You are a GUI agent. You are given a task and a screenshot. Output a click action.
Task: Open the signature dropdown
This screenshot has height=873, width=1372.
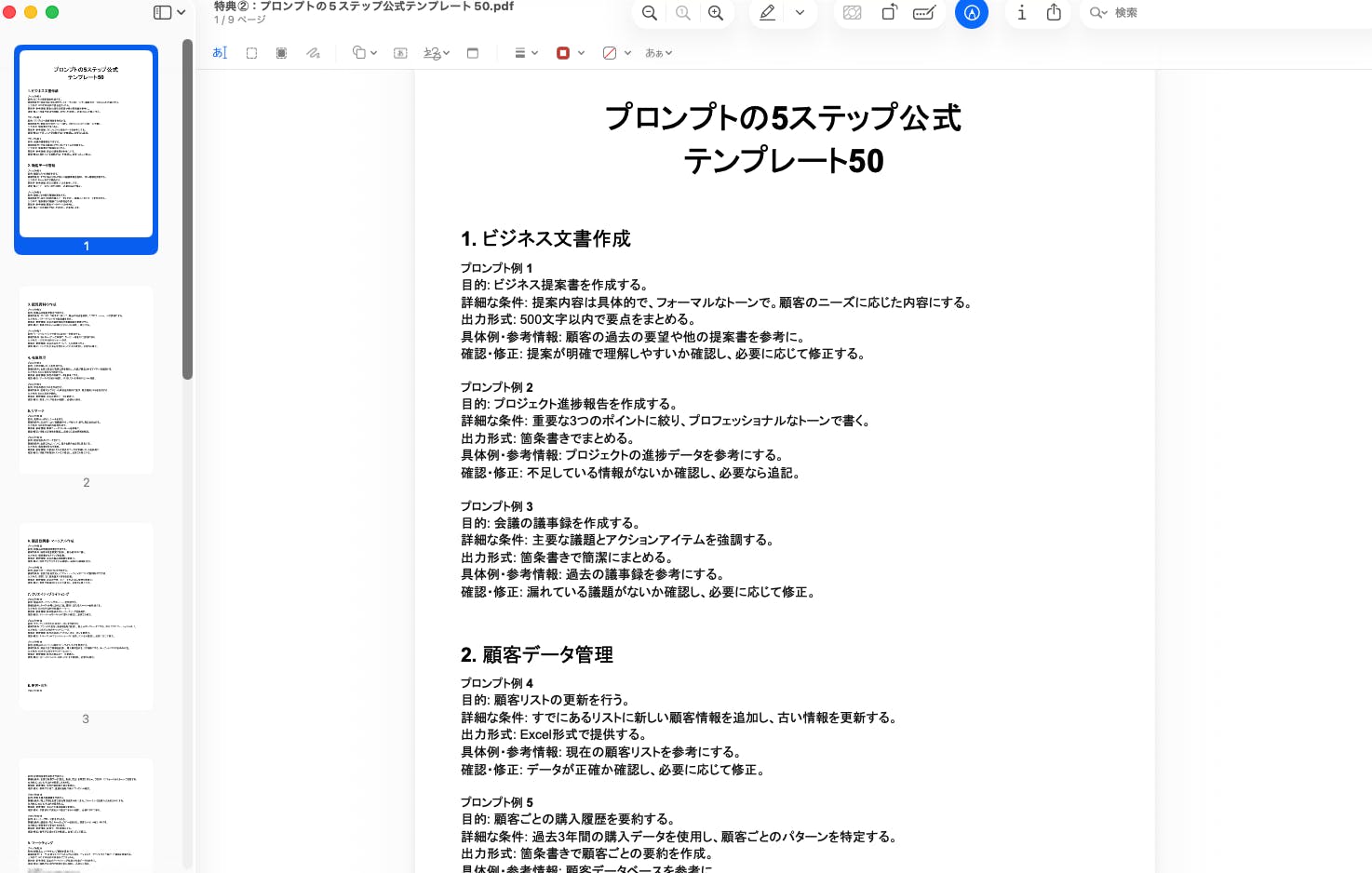coord(436,53)
